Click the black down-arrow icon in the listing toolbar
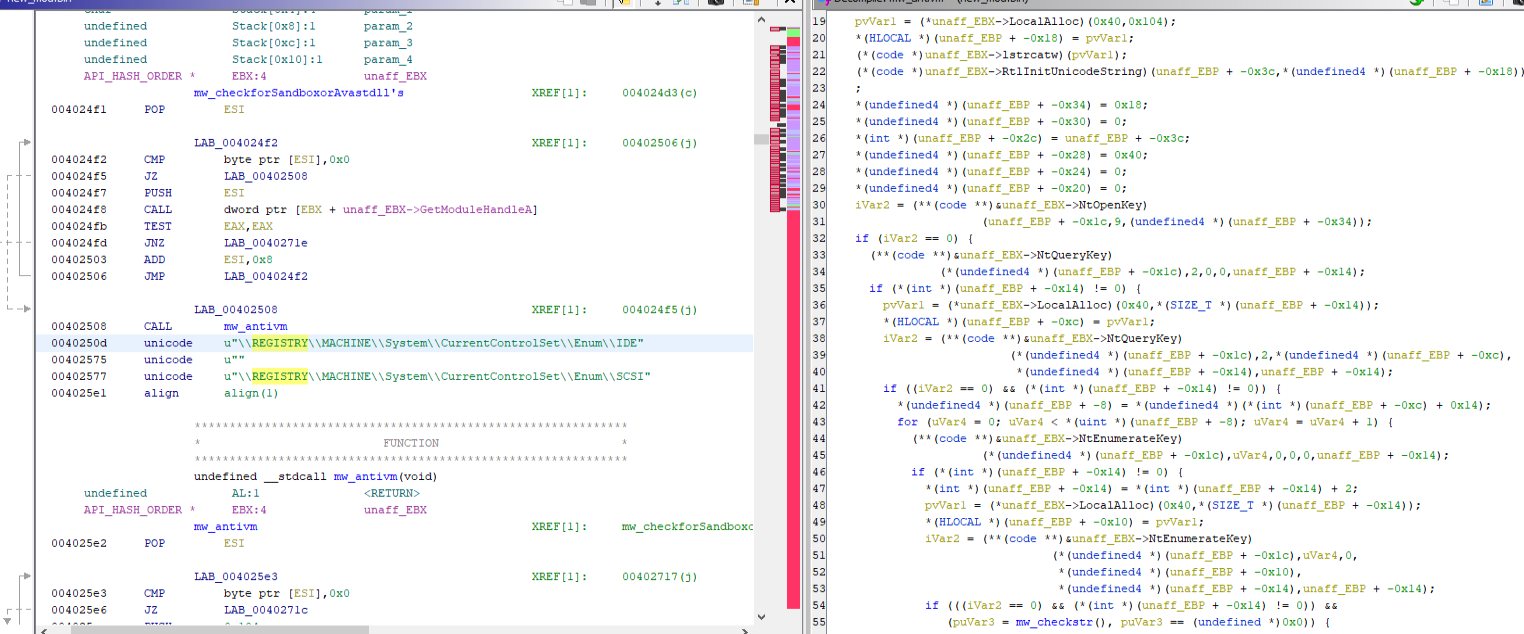The height and width of the screenshot is (634, 1524). click(658, 4)
